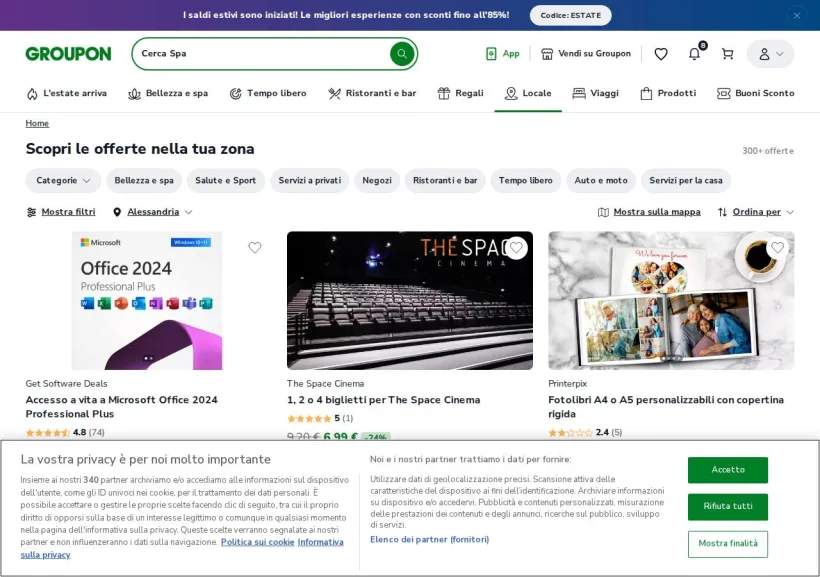Filter by Servizi a privati chip
Screen dimensions: 820x577
click(x=310, y=180)
